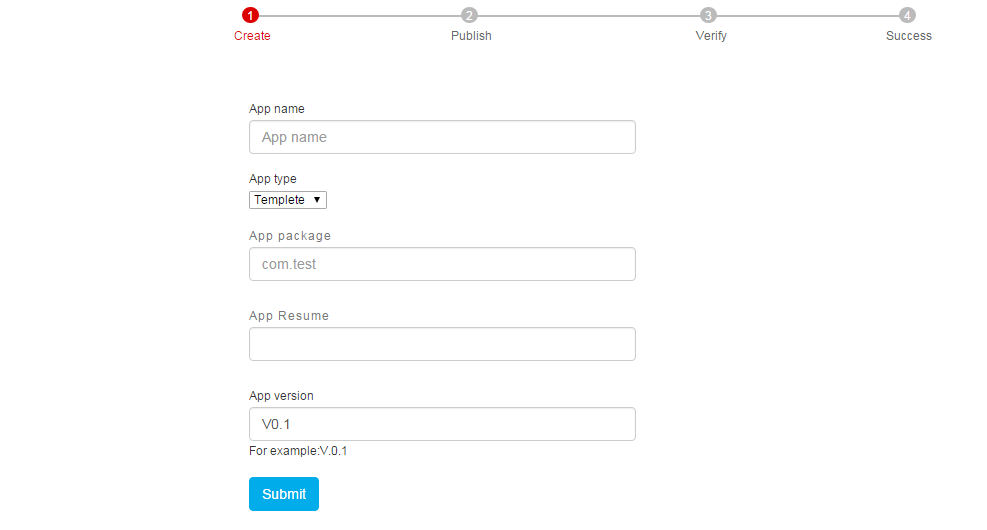
Task: Focus the App name input field
Action: point(442,137)
